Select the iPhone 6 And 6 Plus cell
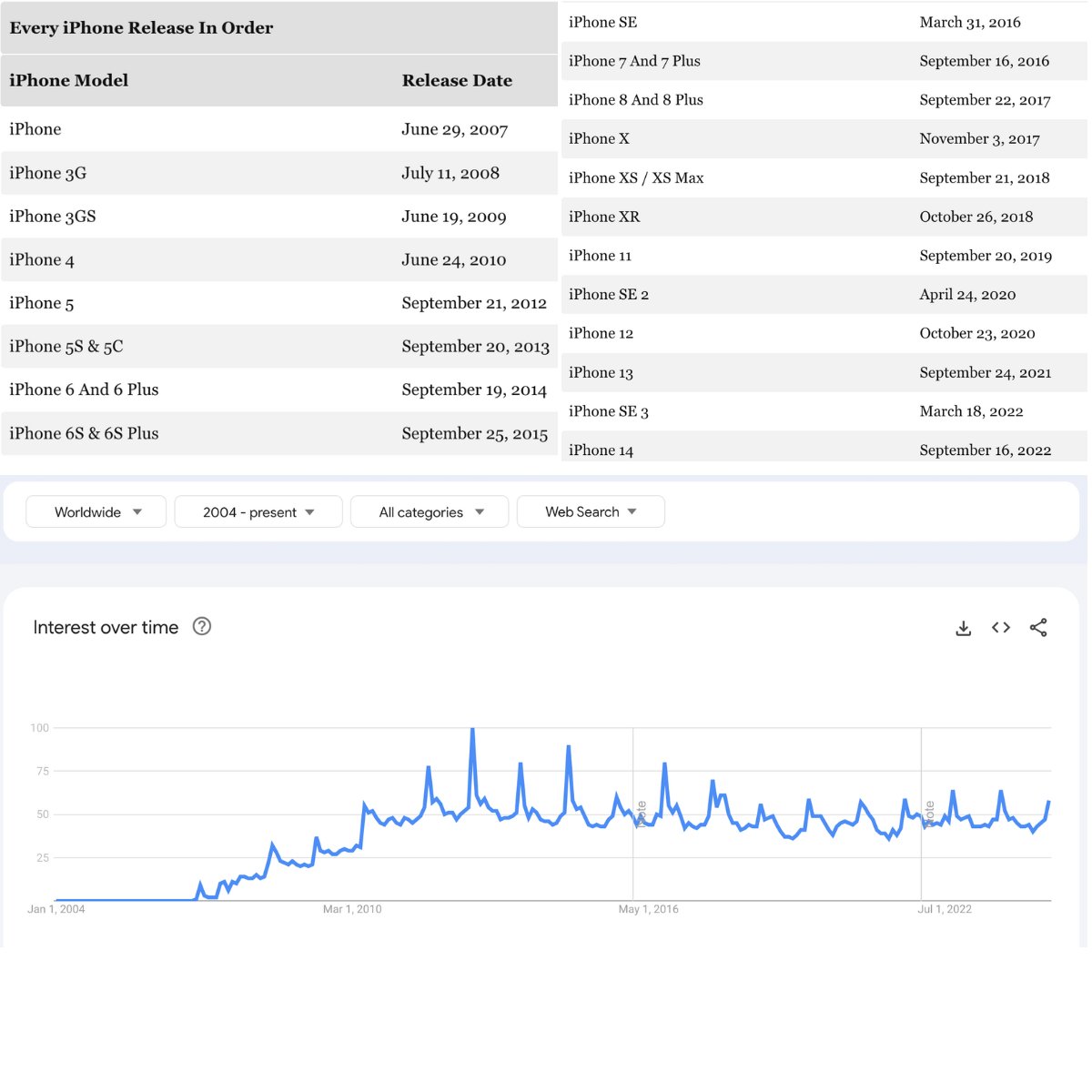1092x1092 pixels. pos(84,389)
